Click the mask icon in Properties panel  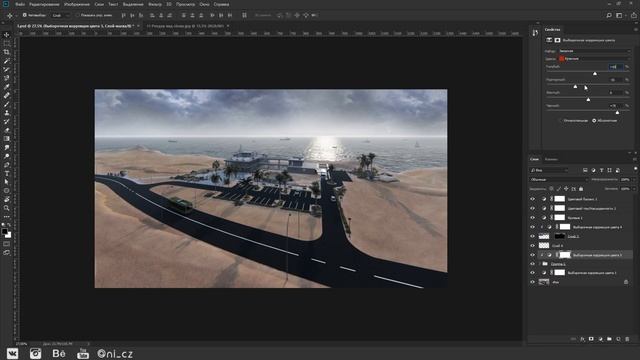point(558,40)
